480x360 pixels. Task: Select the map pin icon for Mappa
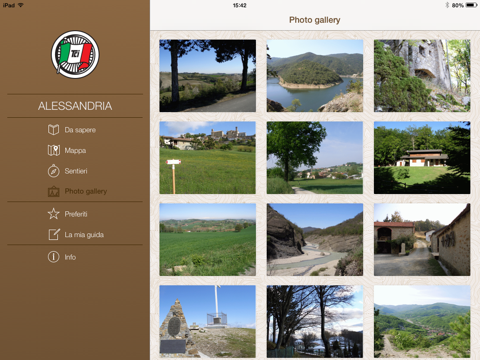53,150
